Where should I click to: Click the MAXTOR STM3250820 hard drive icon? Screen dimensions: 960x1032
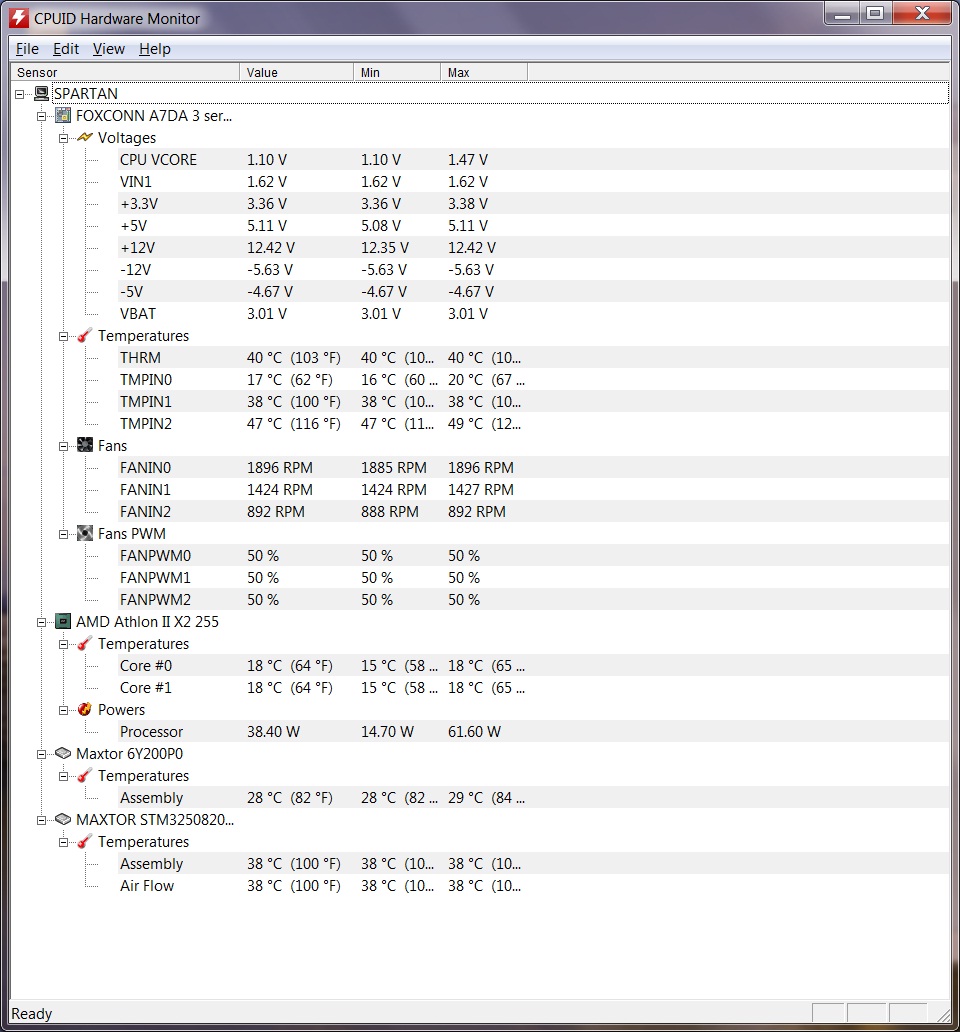tap(63, 819)
